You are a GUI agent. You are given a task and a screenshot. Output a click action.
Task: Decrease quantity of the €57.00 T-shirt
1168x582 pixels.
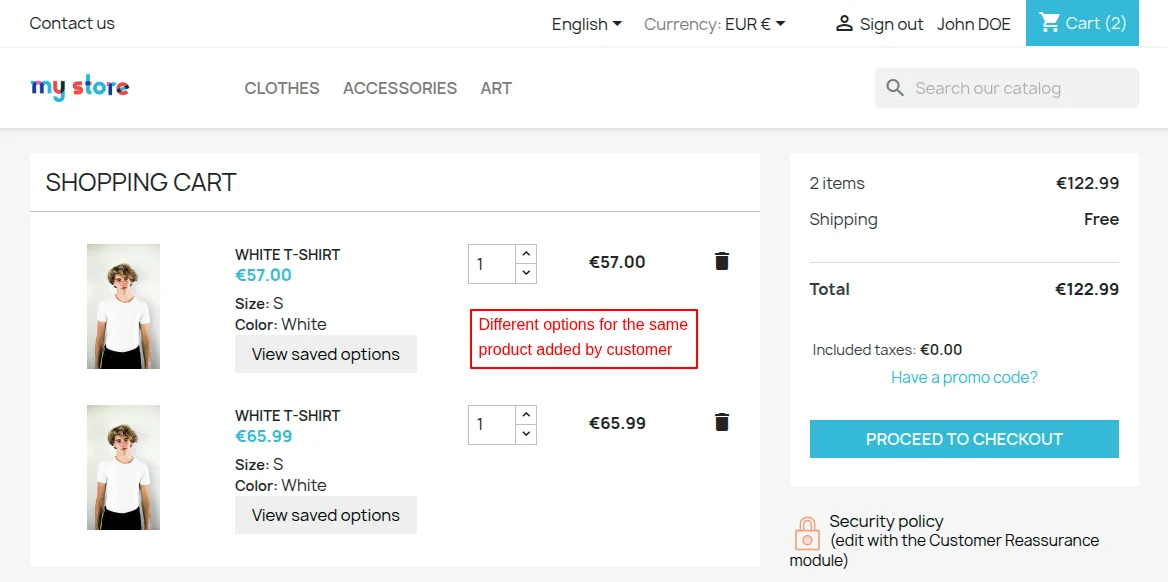pos(526,273)
